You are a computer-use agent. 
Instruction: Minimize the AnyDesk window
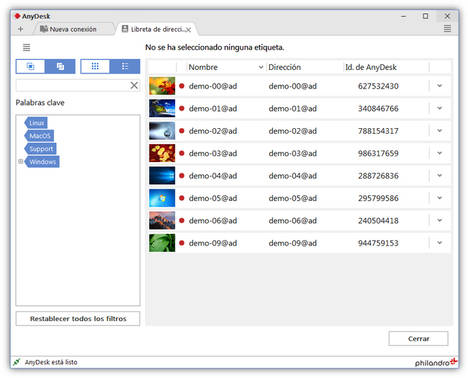[403, 16]
